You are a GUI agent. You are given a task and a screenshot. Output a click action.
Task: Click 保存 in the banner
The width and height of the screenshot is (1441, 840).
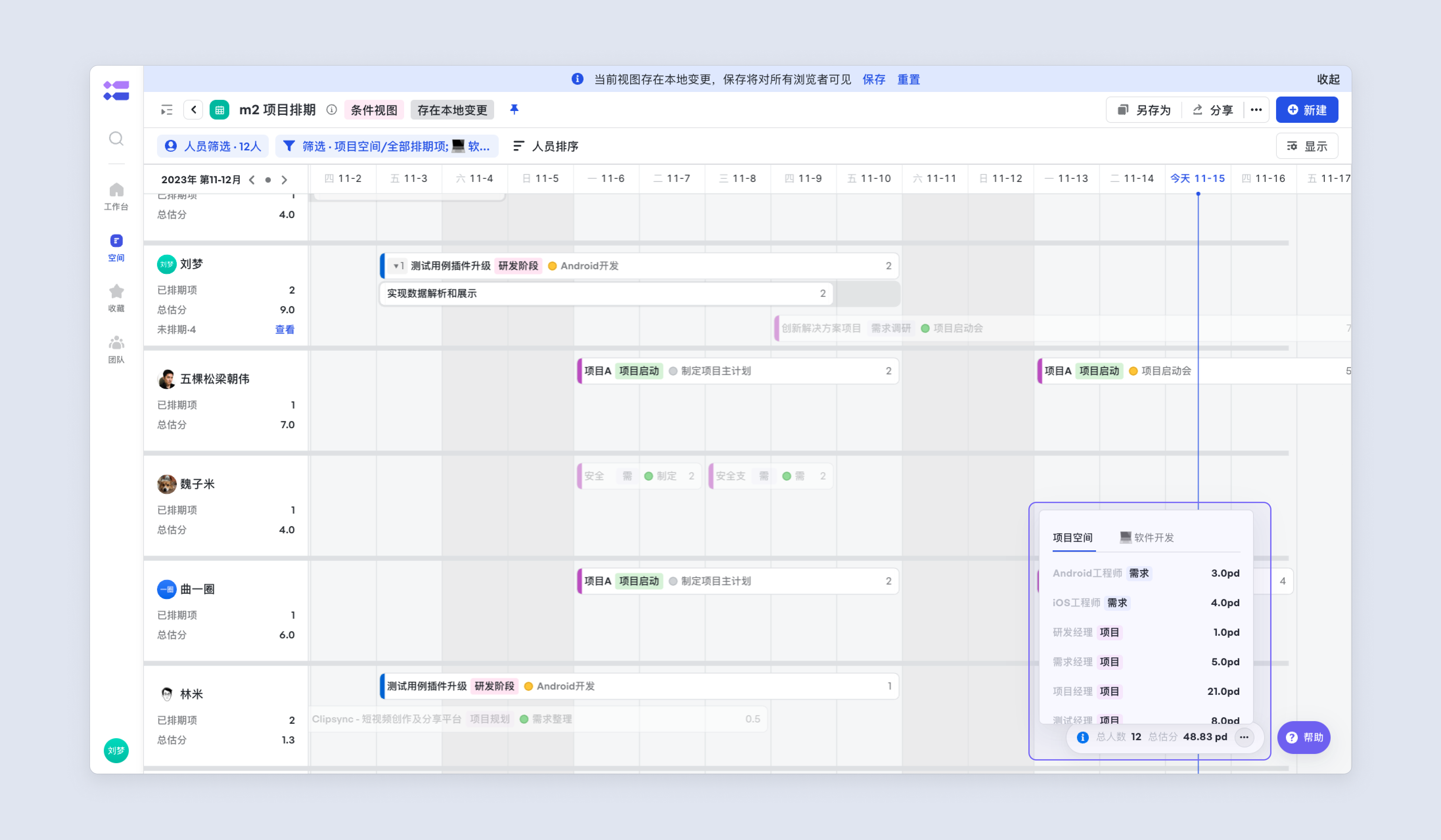point(874,79)
